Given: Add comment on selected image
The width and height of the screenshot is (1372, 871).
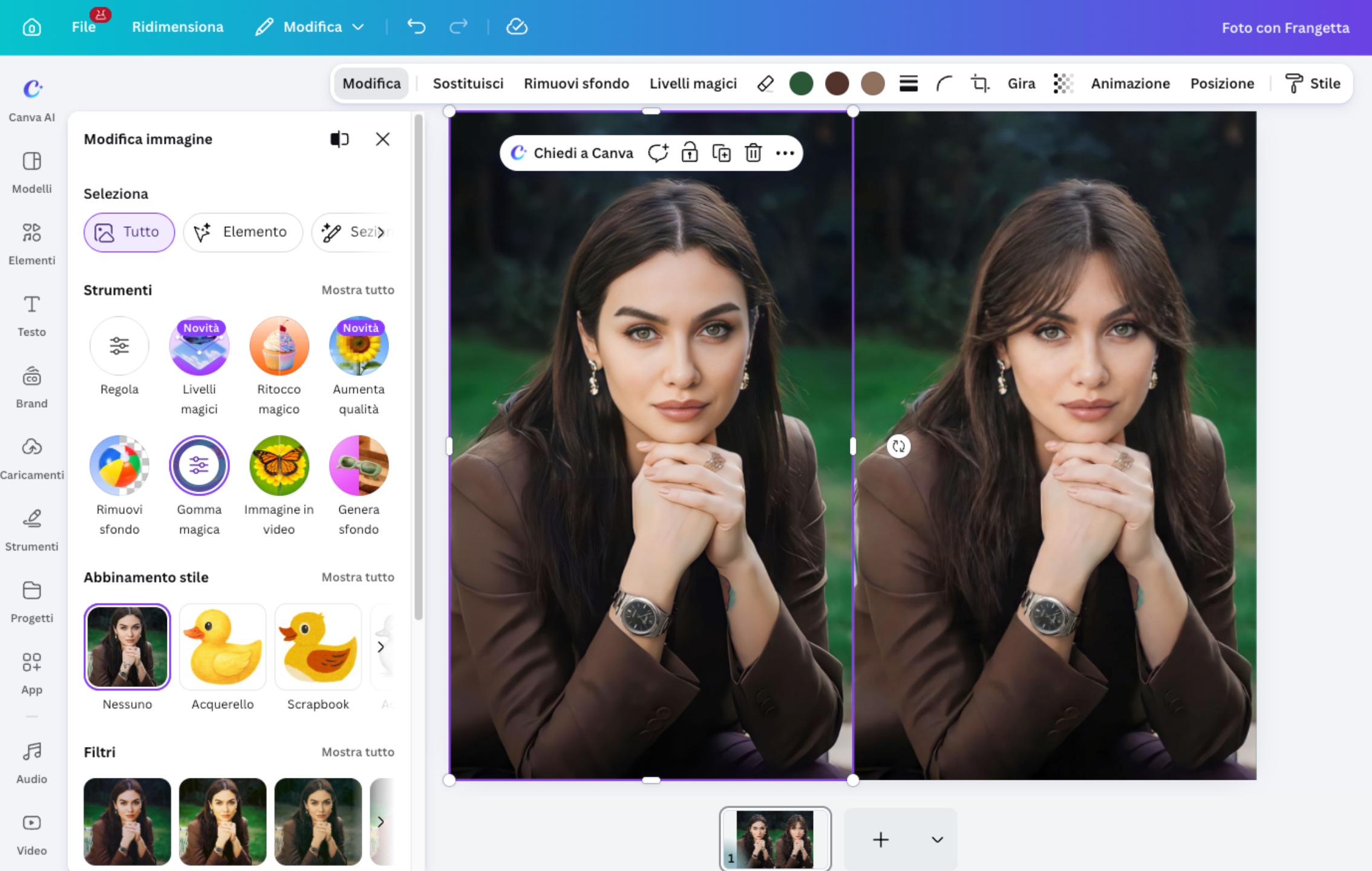Looking at the screenshot, I should (658, 153).
